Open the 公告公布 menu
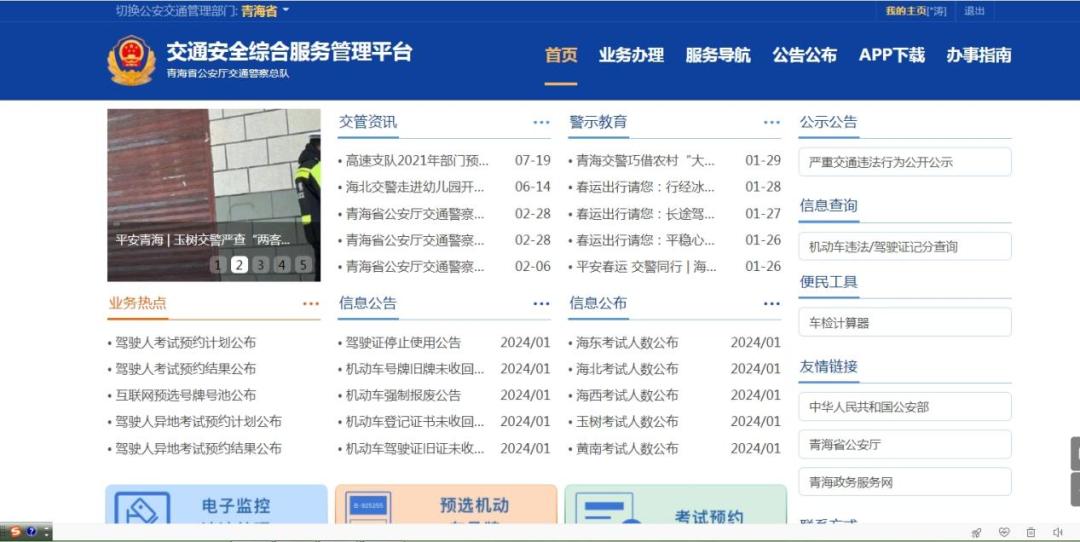The image size is (1080, 542). pos(804,55)
